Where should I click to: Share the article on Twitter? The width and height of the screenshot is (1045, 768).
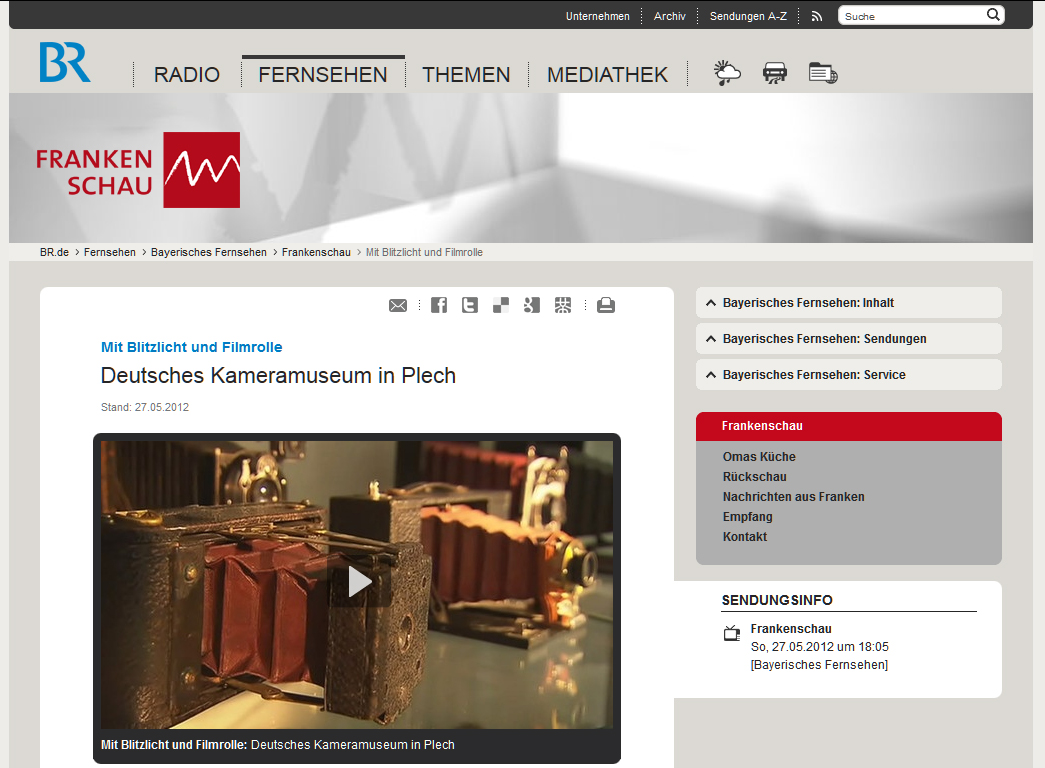point(470,305)
